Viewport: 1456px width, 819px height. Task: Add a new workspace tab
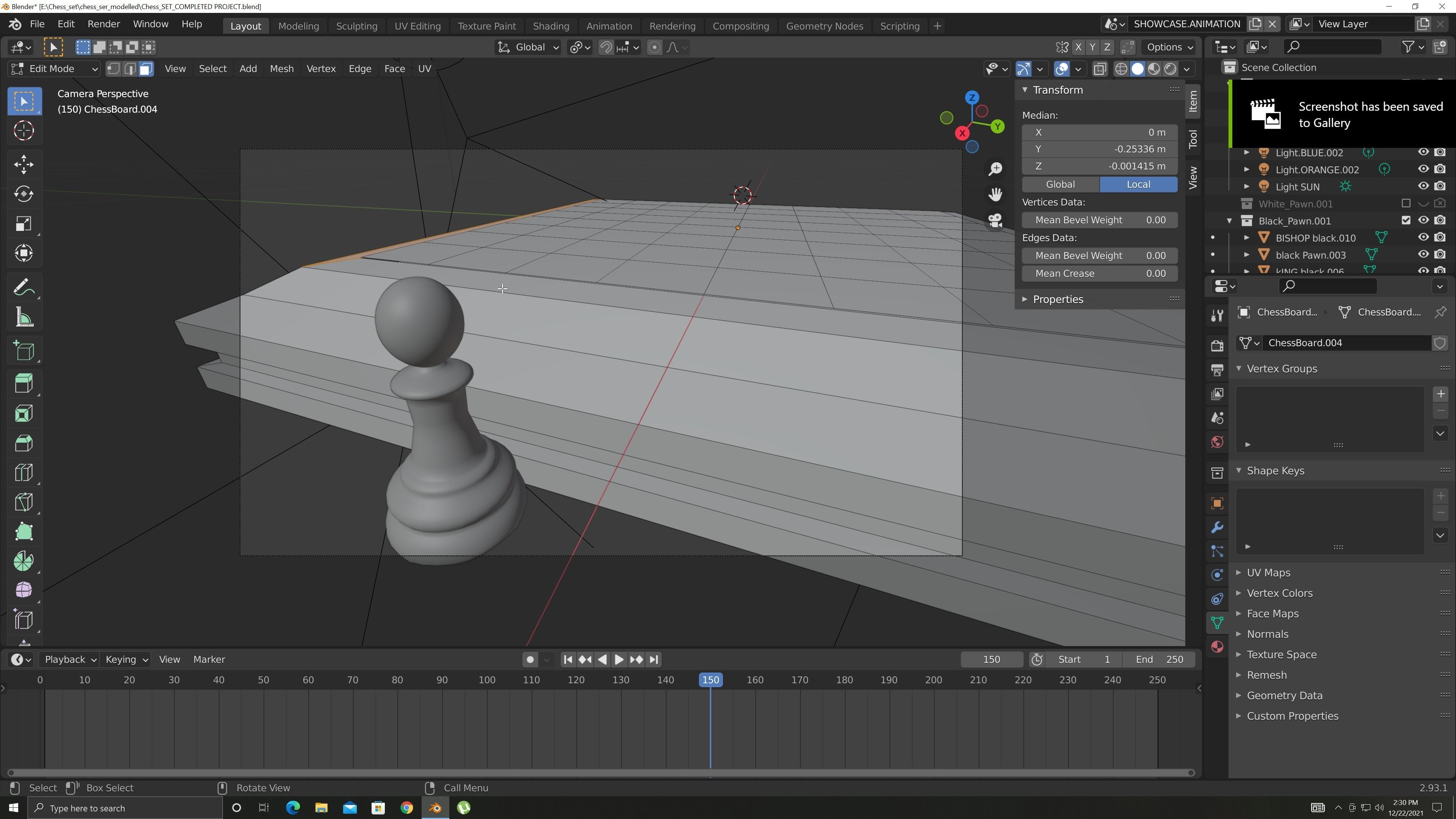click(x=937, y=26)
